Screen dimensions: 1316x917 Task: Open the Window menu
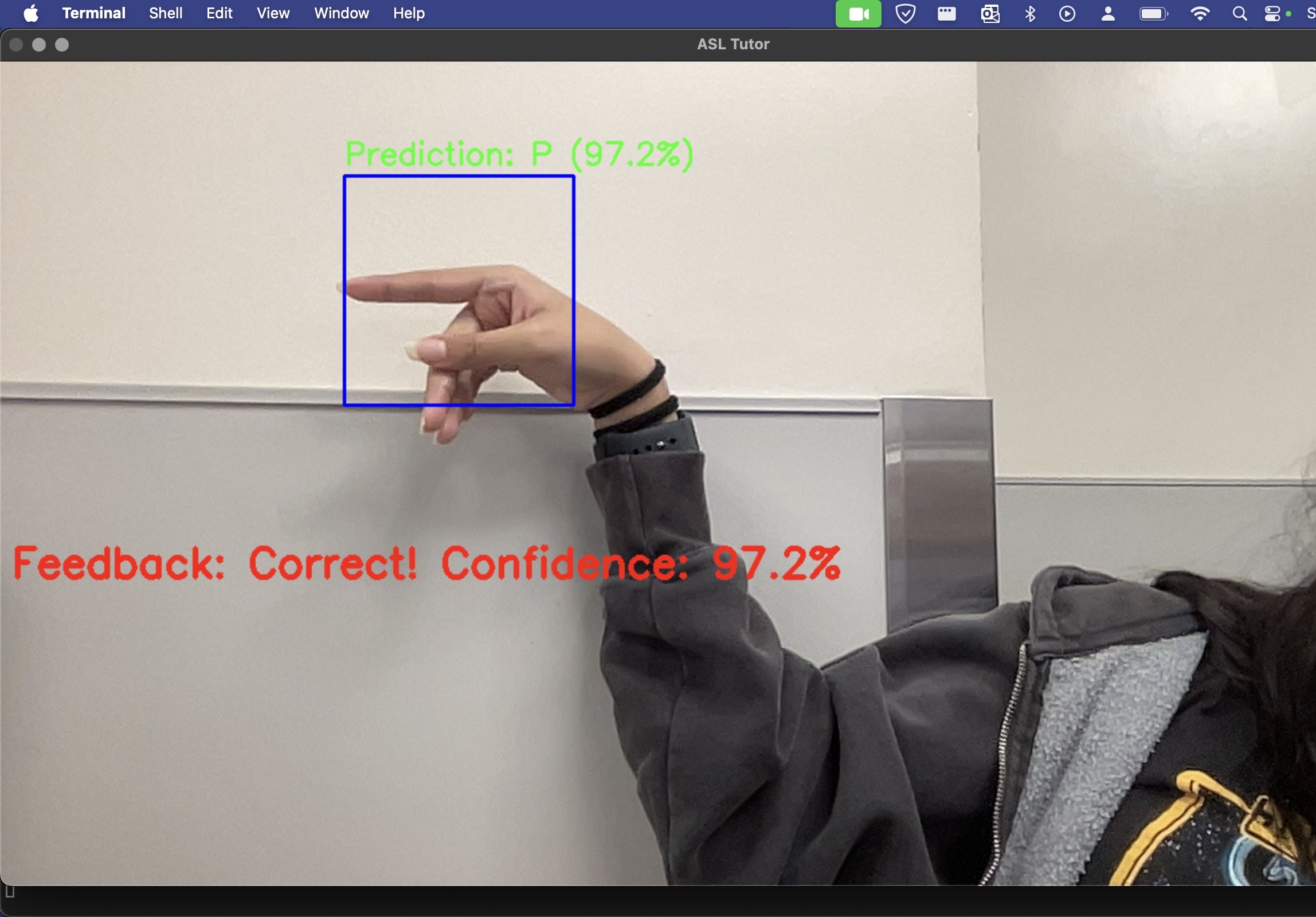click(x=341, y=13)
